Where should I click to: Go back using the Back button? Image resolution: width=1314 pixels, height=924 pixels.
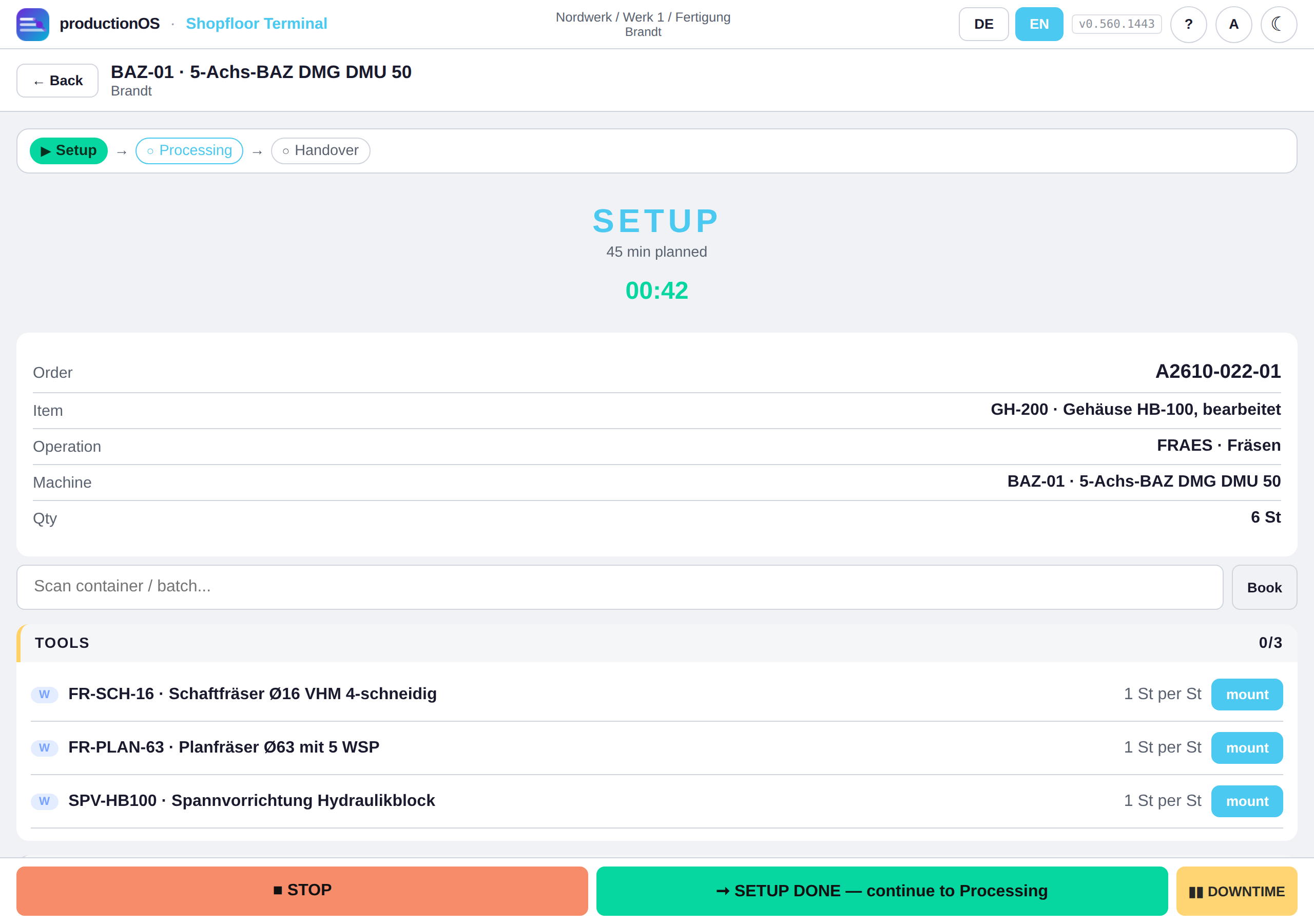(57, 81)
